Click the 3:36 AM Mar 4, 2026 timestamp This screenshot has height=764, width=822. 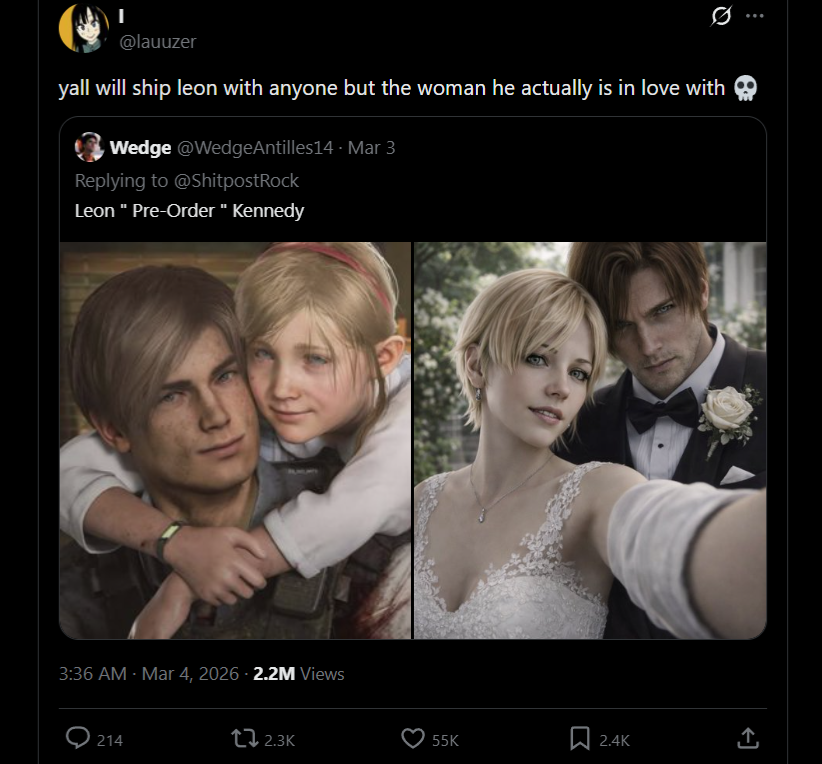tap(149, 674)
